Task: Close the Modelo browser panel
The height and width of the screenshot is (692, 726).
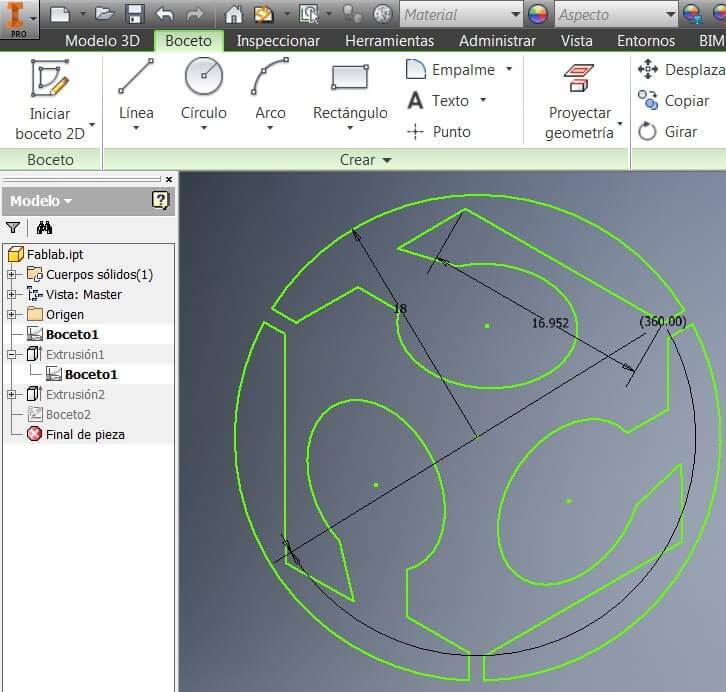Action: [169, 179]
